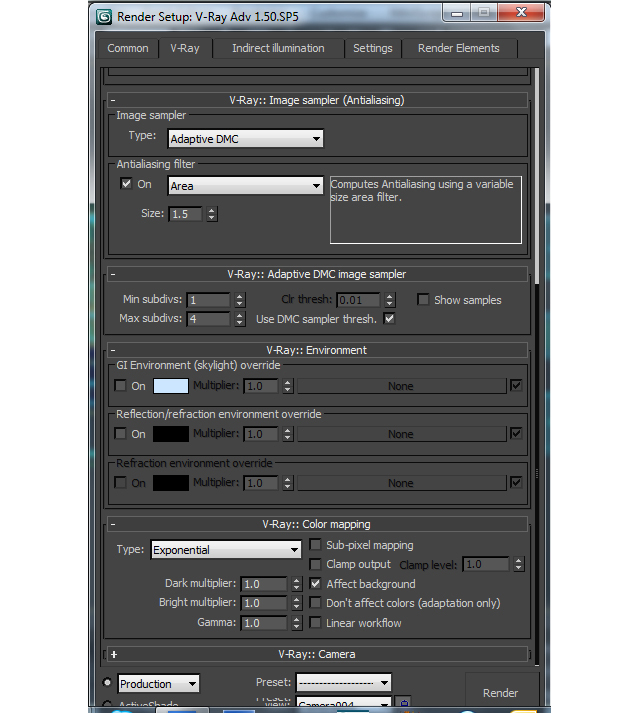Click the Render button
The image size is (640, 713).
click(x=500, y=693)
